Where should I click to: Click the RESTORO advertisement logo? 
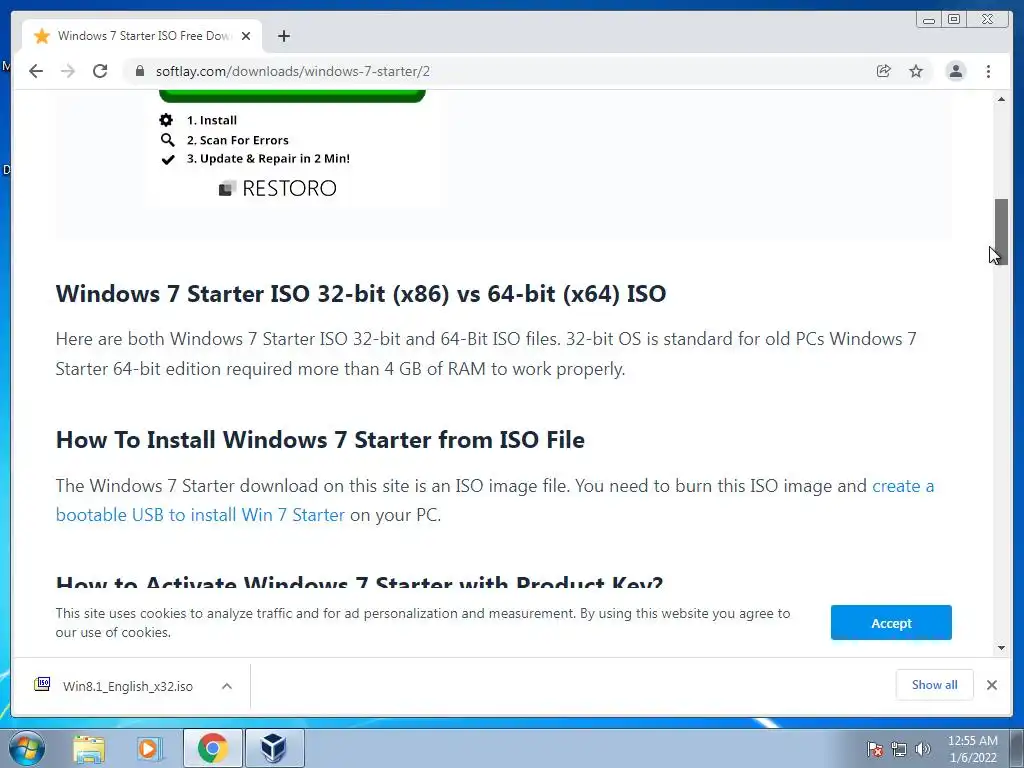click(x=278, y=188)
